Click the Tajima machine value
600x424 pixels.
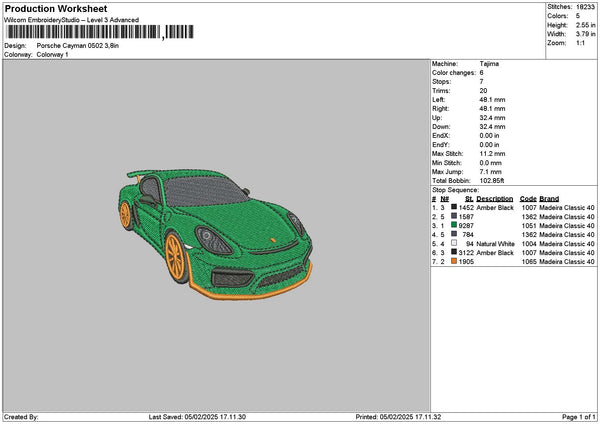click(489, 64)
